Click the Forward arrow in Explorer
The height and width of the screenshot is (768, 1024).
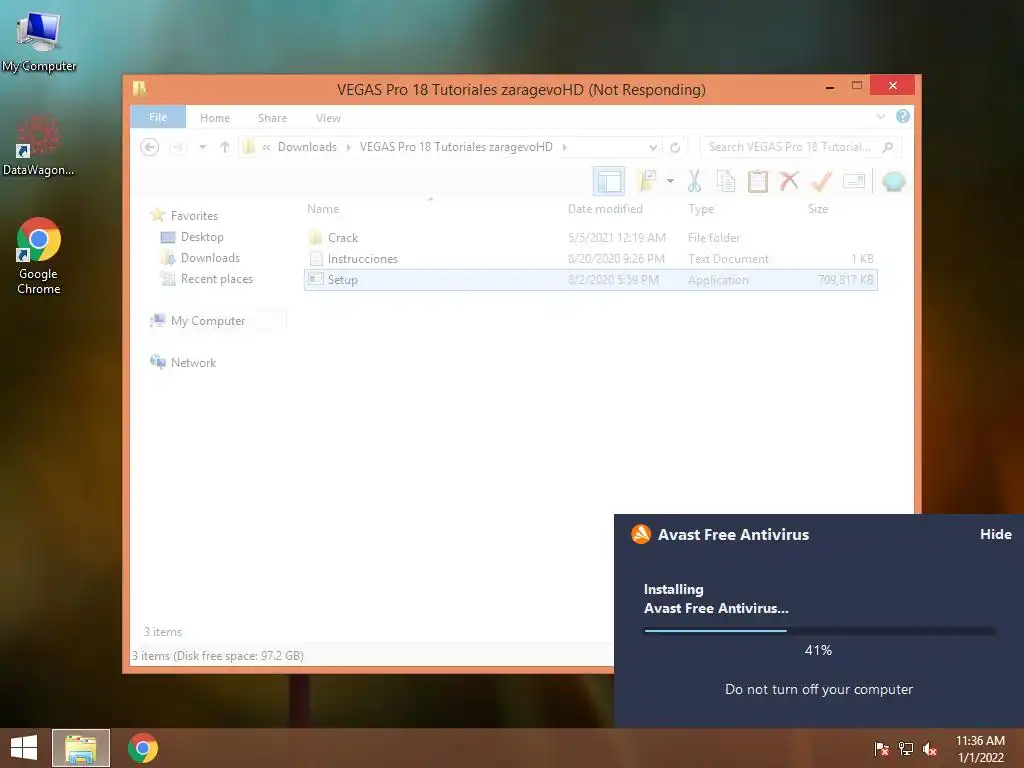[177, 147]
